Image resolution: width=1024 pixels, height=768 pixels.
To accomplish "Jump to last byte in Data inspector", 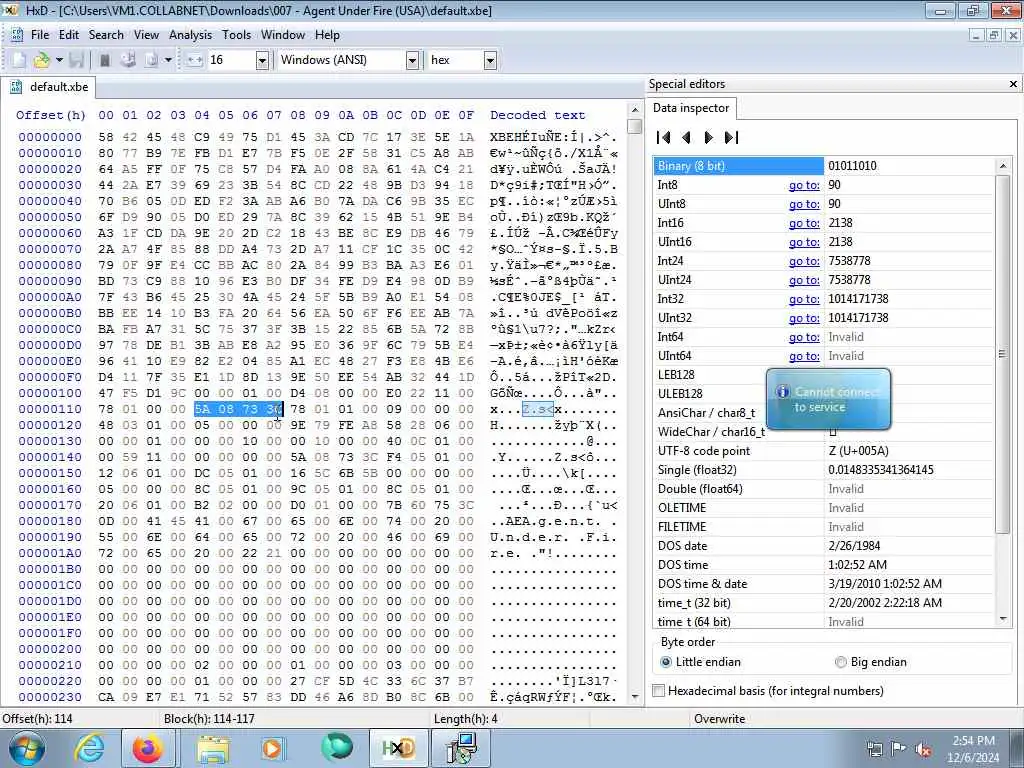I will [731, 137].
